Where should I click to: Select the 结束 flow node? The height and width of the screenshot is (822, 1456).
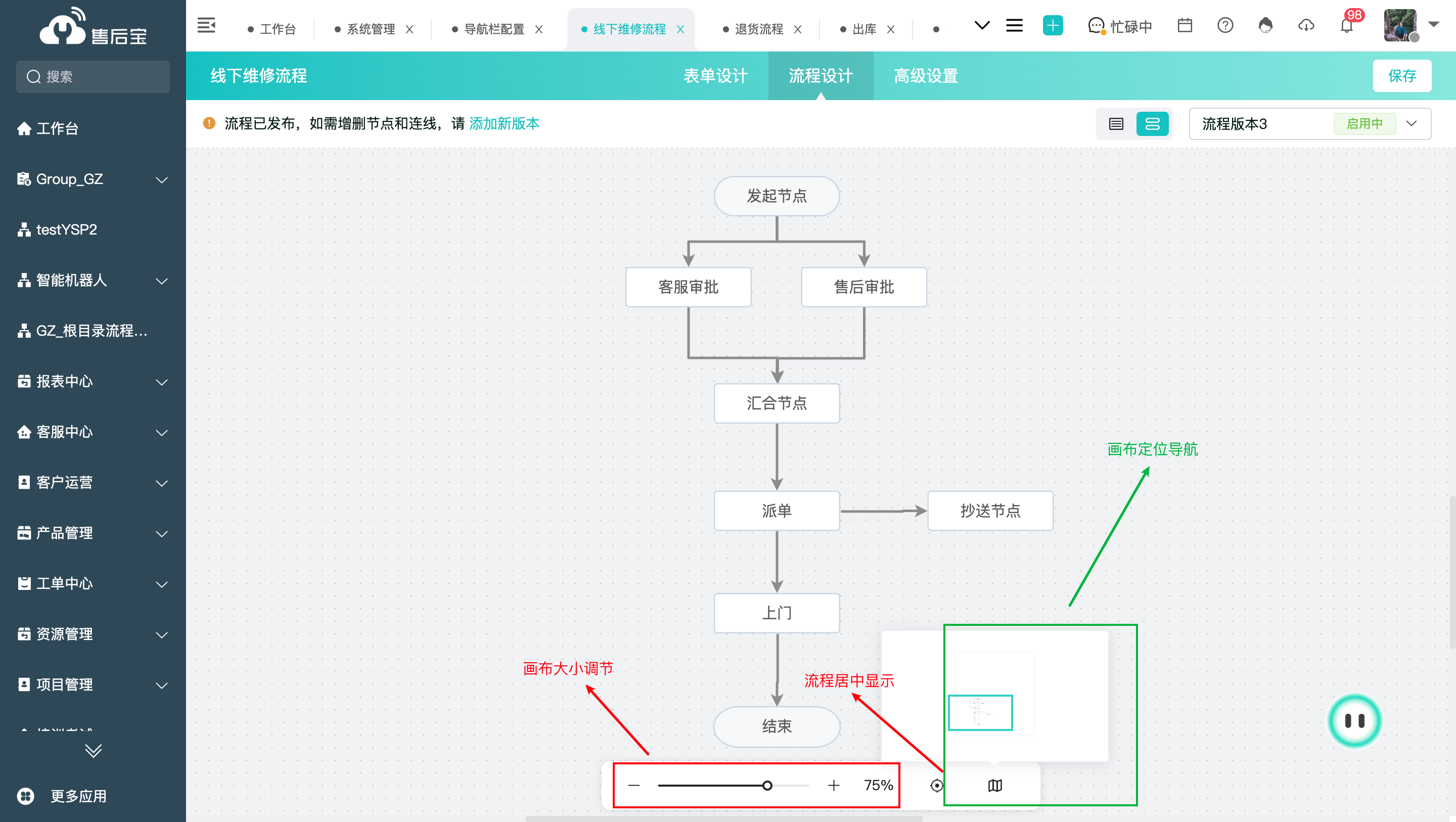coord(777,726)
